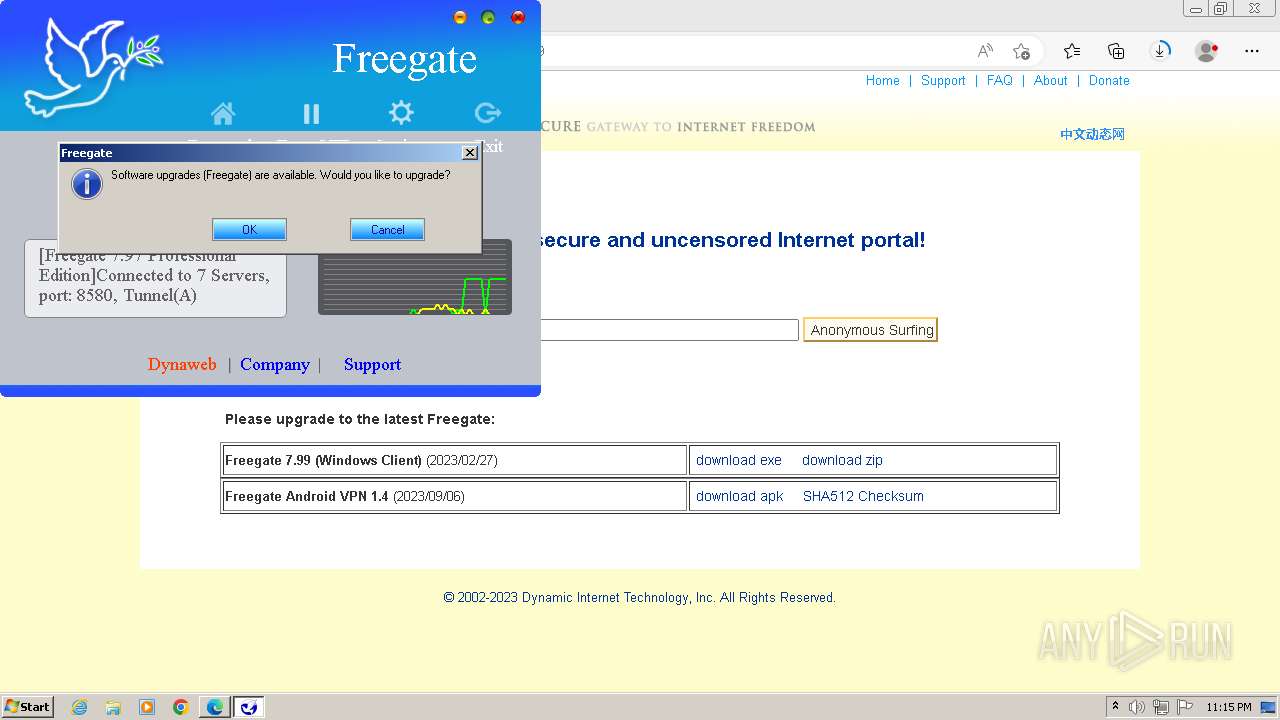Open the Edge Favorites list icon
The width and height of the screenshot is (1280, 720).
(1072, 51)
